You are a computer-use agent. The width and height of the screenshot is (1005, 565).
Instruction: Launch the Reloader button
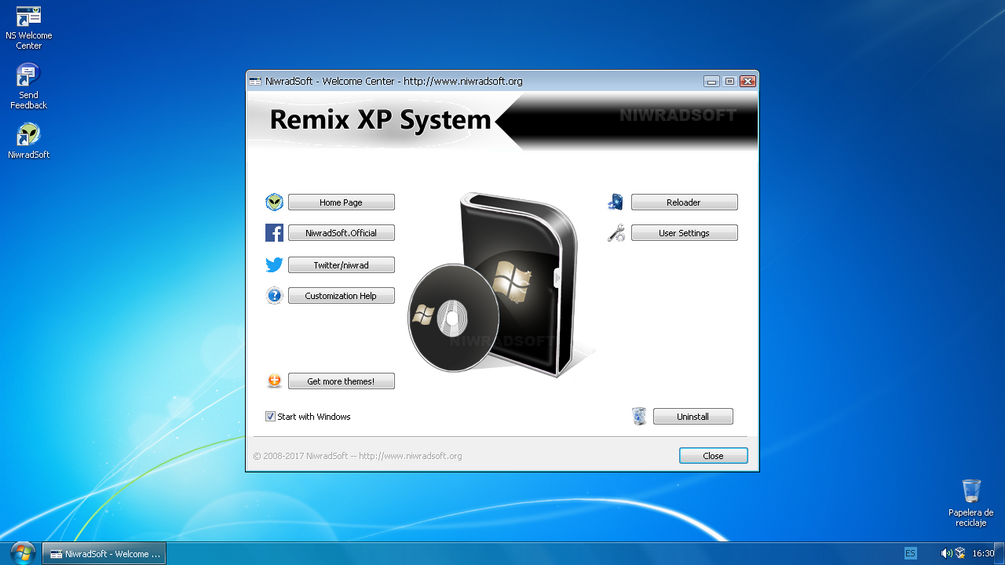(684, 202)
